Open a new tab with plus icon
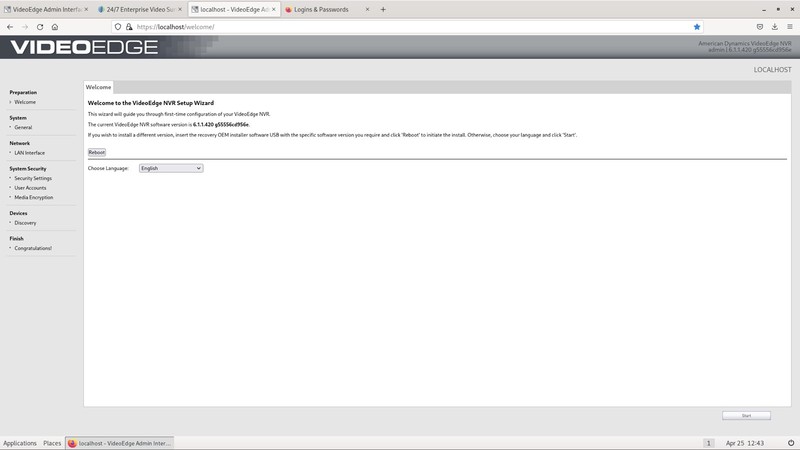The image size is (800, 450). [x=383, y=9]
